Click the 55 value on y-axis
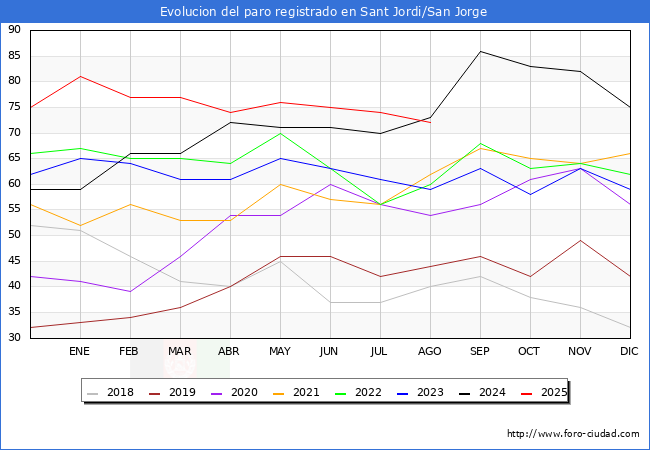Viewport: 650px width, 450px height. pos(14,210)
